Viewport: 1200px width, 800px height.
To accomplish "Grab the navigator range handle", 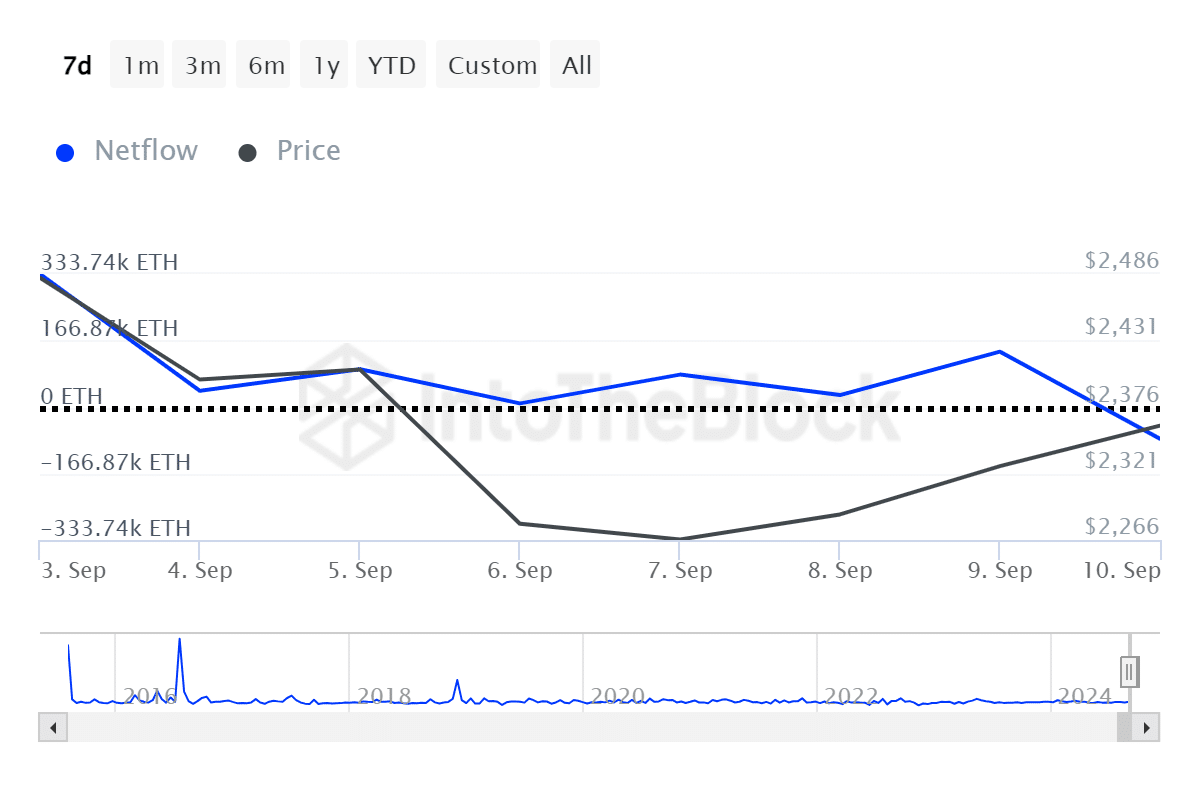I will (x=1130, y=670).
